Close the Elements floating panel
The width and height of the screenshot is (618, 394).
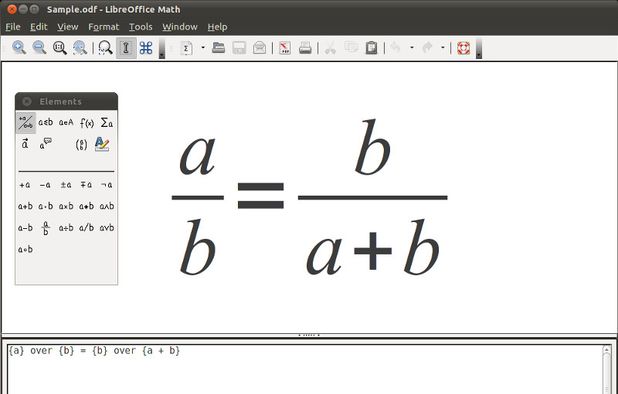(27, 101)
